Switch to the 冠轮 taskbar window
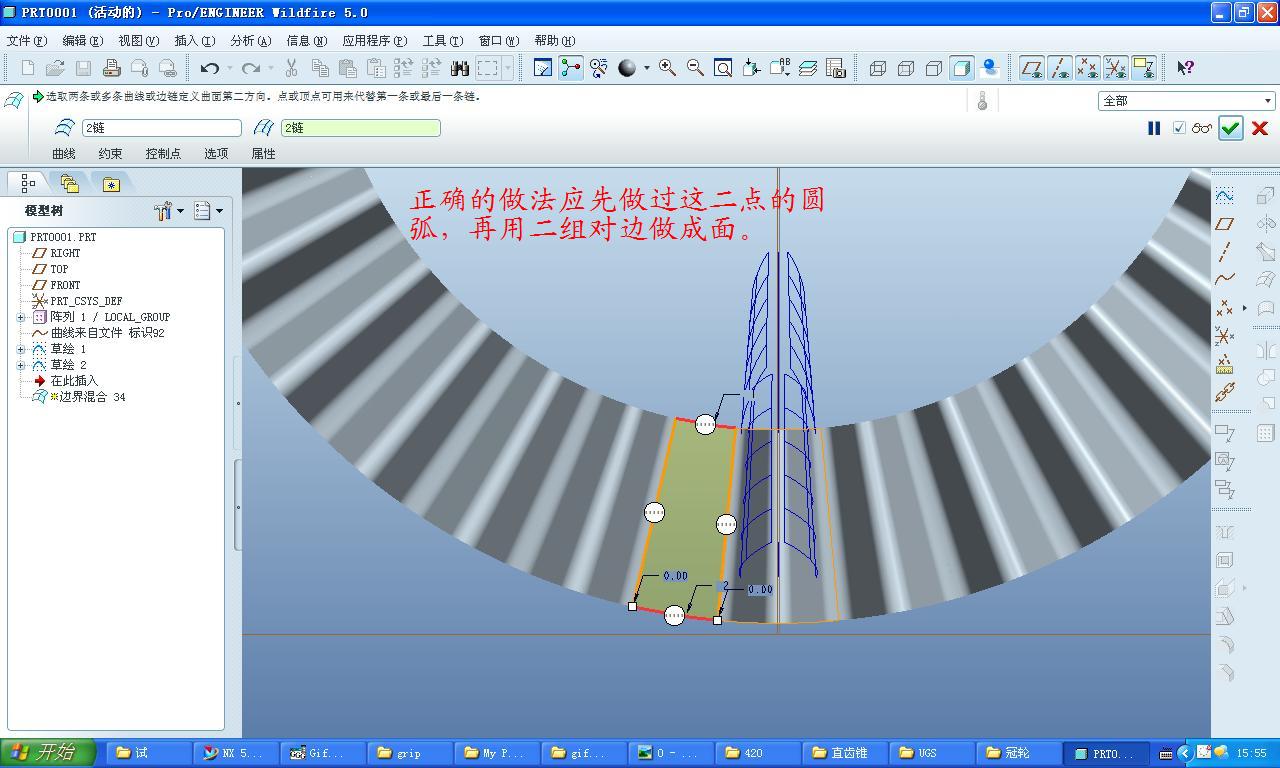The width and height of the screenshot is (1280, 768). tap(1017, 753)
